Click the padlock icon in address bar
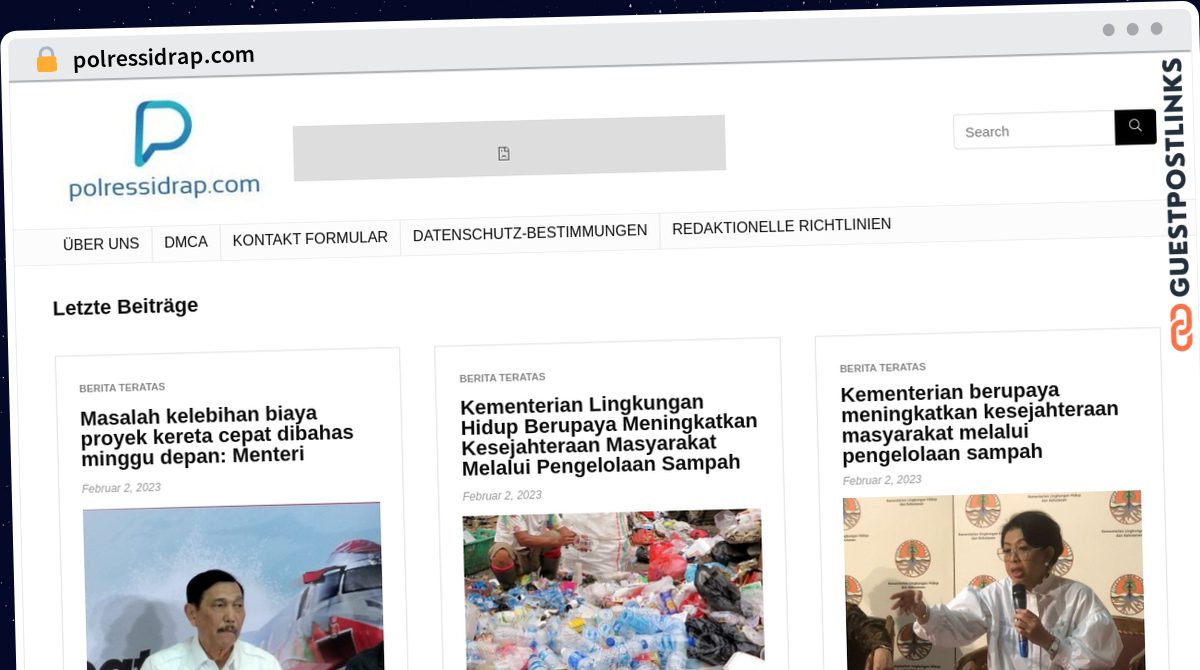This screenshot has height=670, width=1200. (46, 60)
